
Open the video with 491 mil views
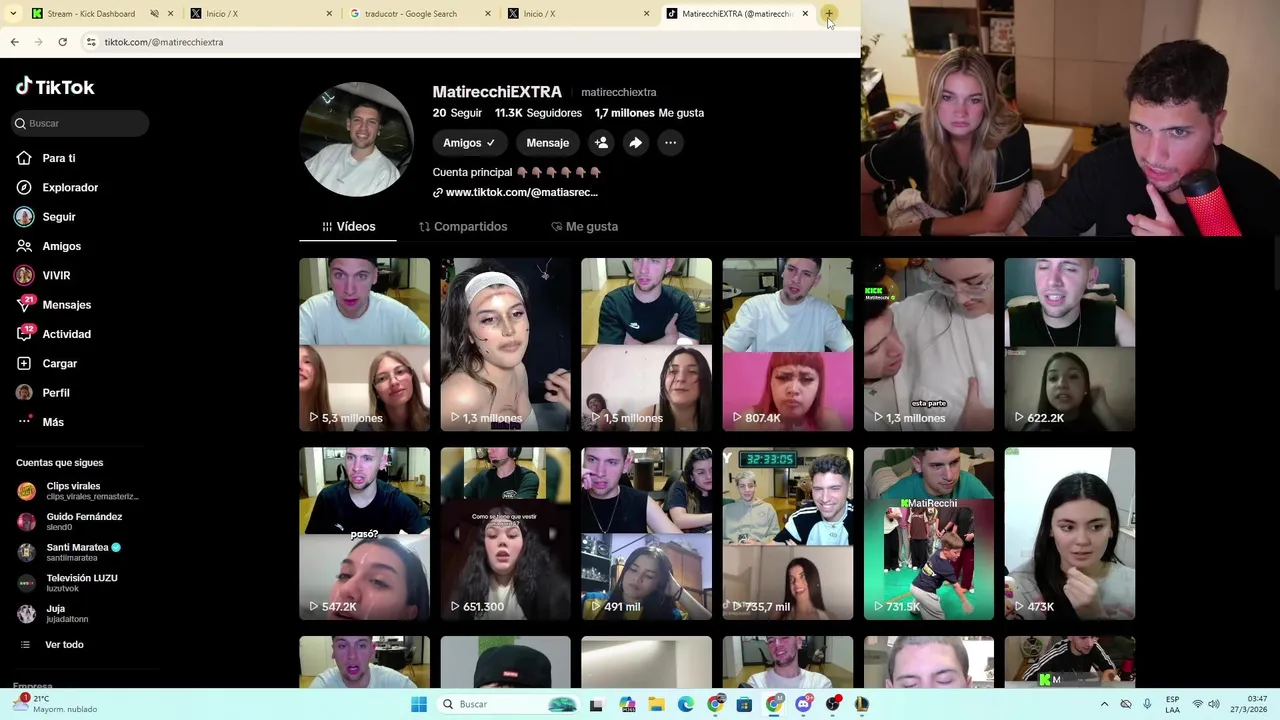click(646, 533)
